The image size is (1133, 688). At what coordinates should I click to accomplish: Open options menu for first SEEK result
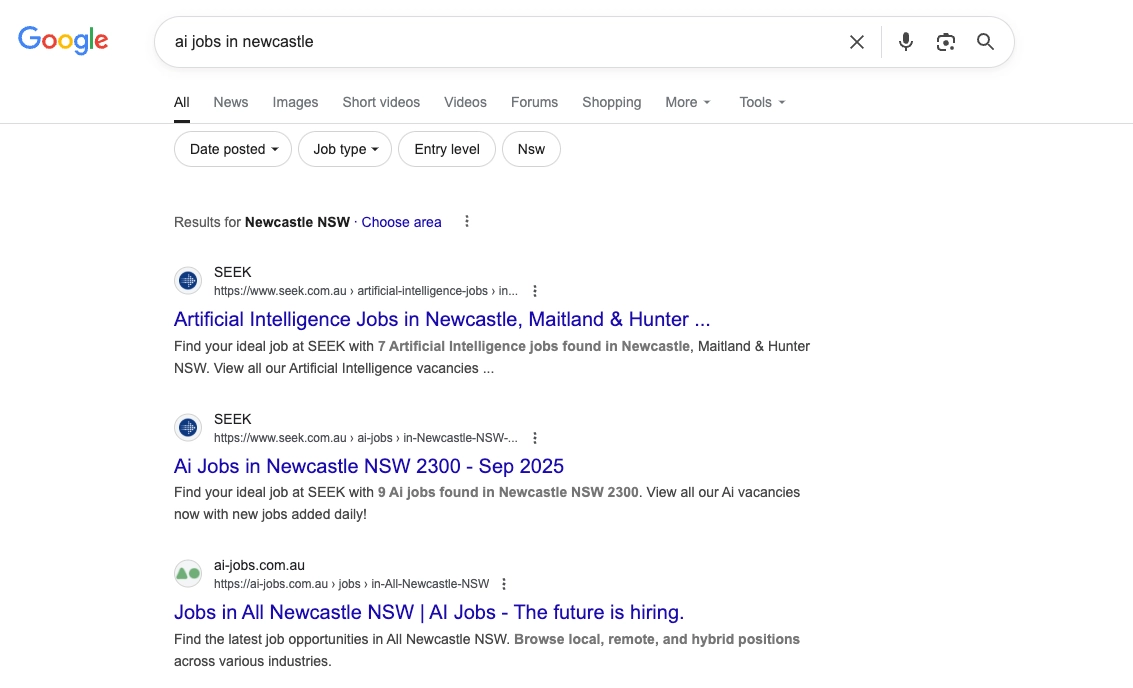coord(535,291)
